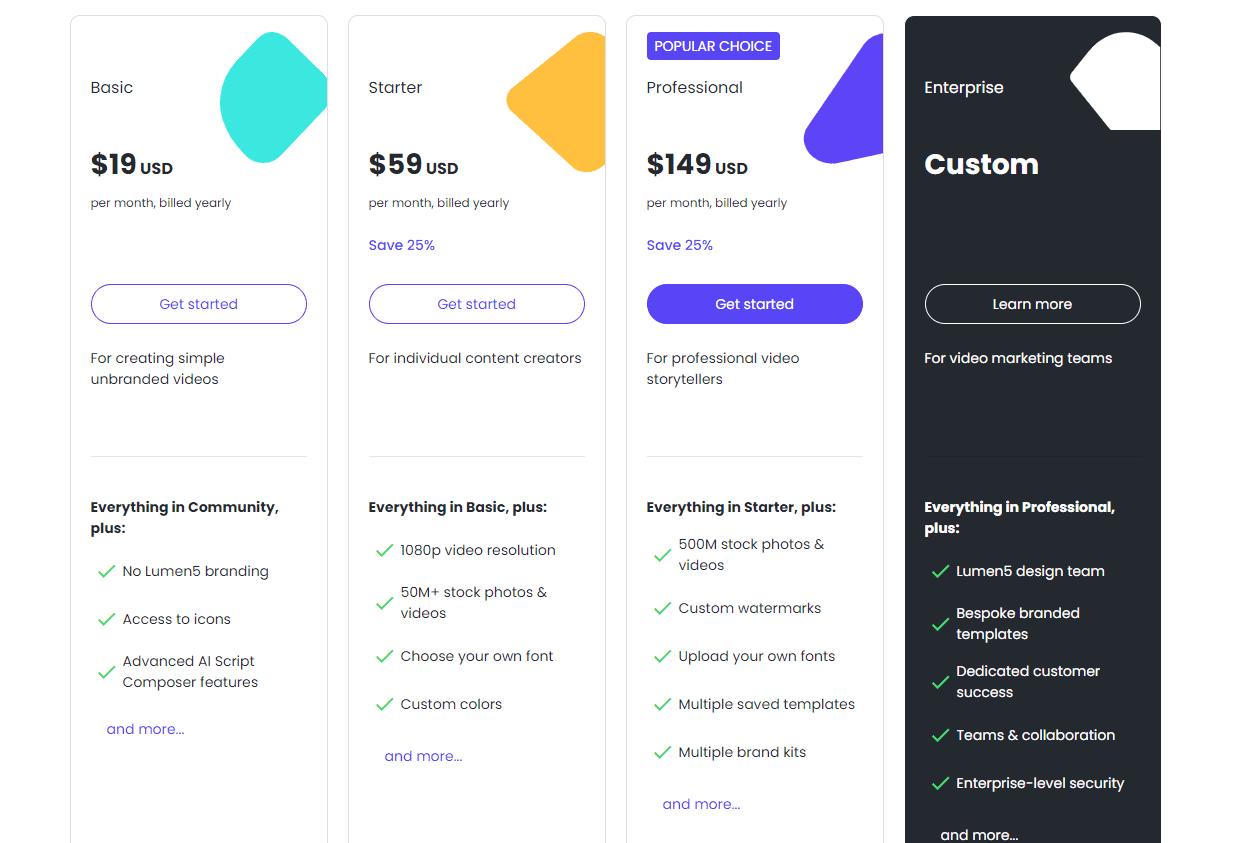1244x843 pixels.
Task: Click the yellow shape on Starter plan
Action: click(x=562, y=102)
